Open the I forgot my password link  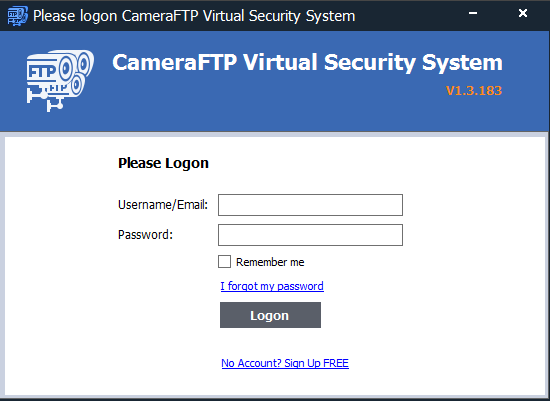[x=272, y=286]
